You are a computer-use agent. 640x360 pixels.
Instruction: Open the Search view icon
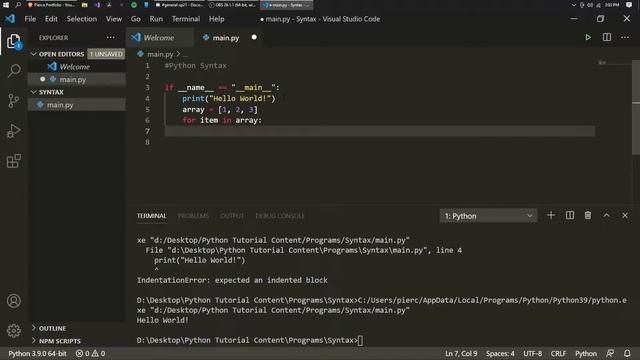point(13,71)
